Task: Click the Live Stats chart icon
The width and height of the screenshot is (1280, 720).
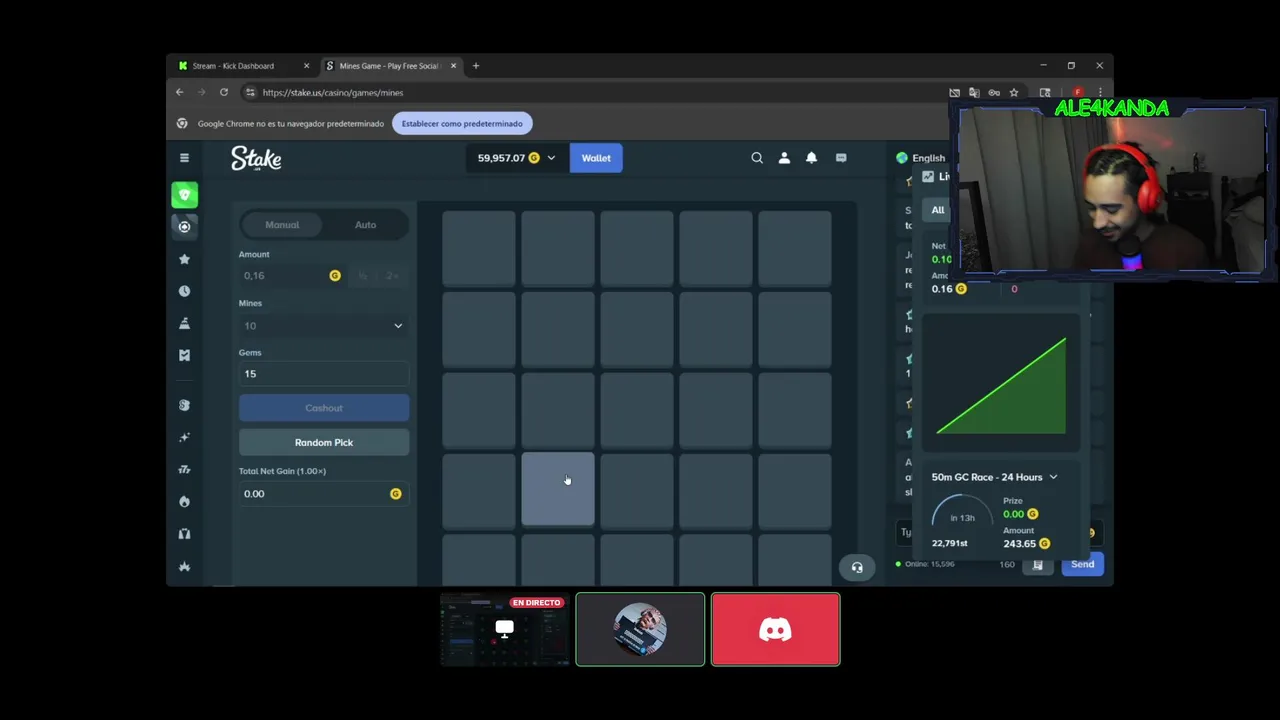Action: [928, 176]
